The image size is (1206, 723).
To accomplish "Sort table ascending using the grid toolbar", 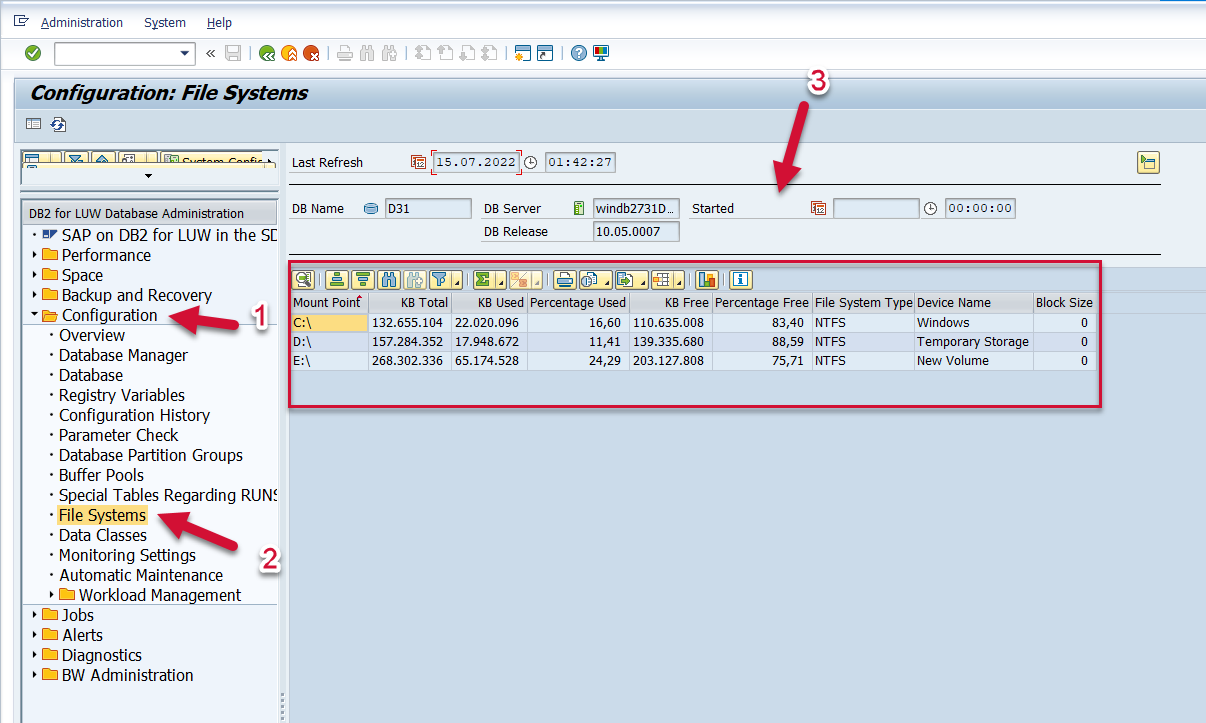I will (337, 280).
